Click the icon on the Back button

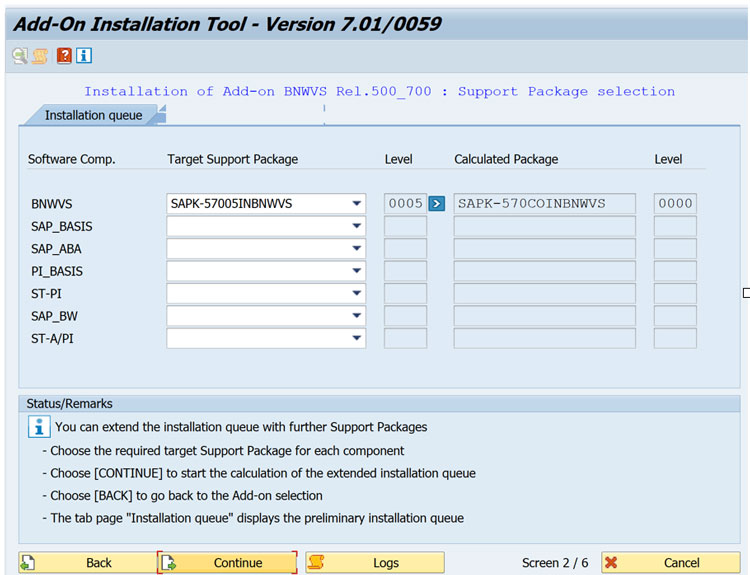pos(28,563)
